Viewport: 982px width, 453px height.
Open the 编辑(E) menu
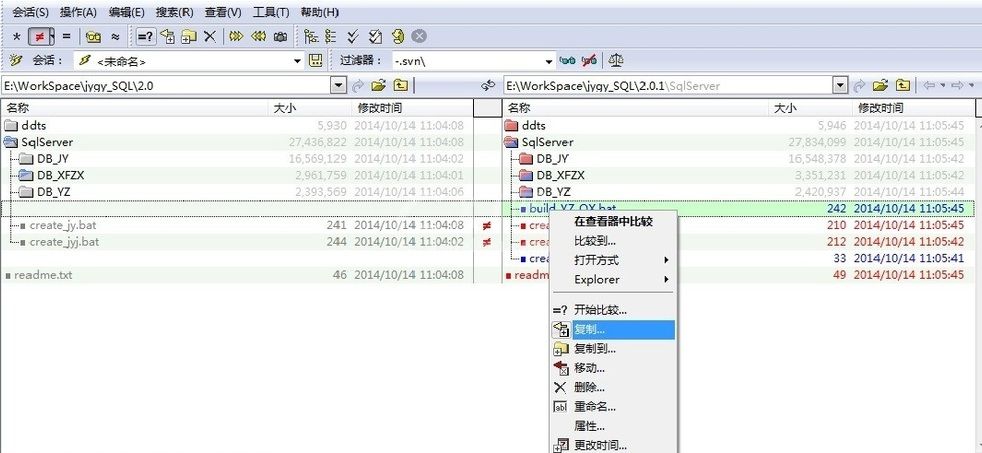[126, 12]
